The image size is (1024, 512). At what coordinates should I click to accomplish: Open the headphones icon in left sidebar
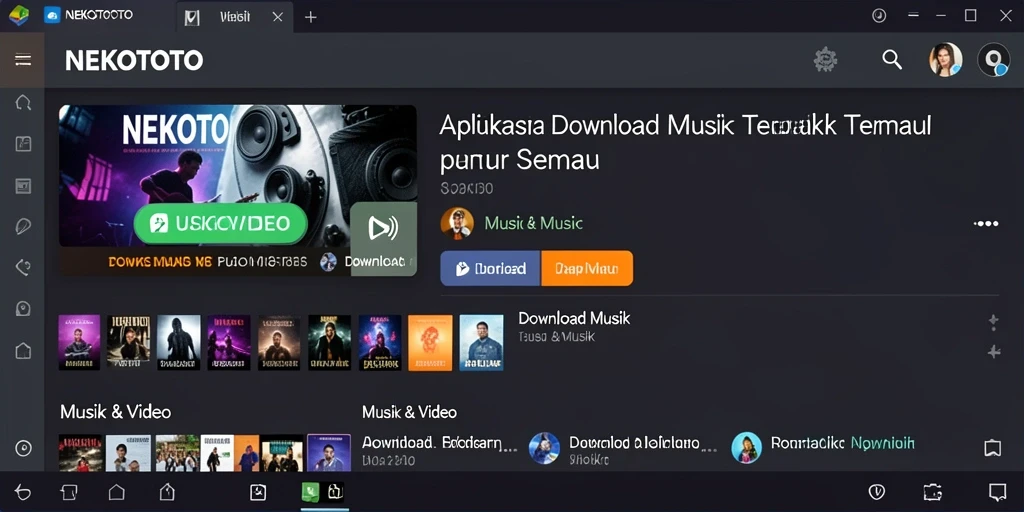[23, 103]
